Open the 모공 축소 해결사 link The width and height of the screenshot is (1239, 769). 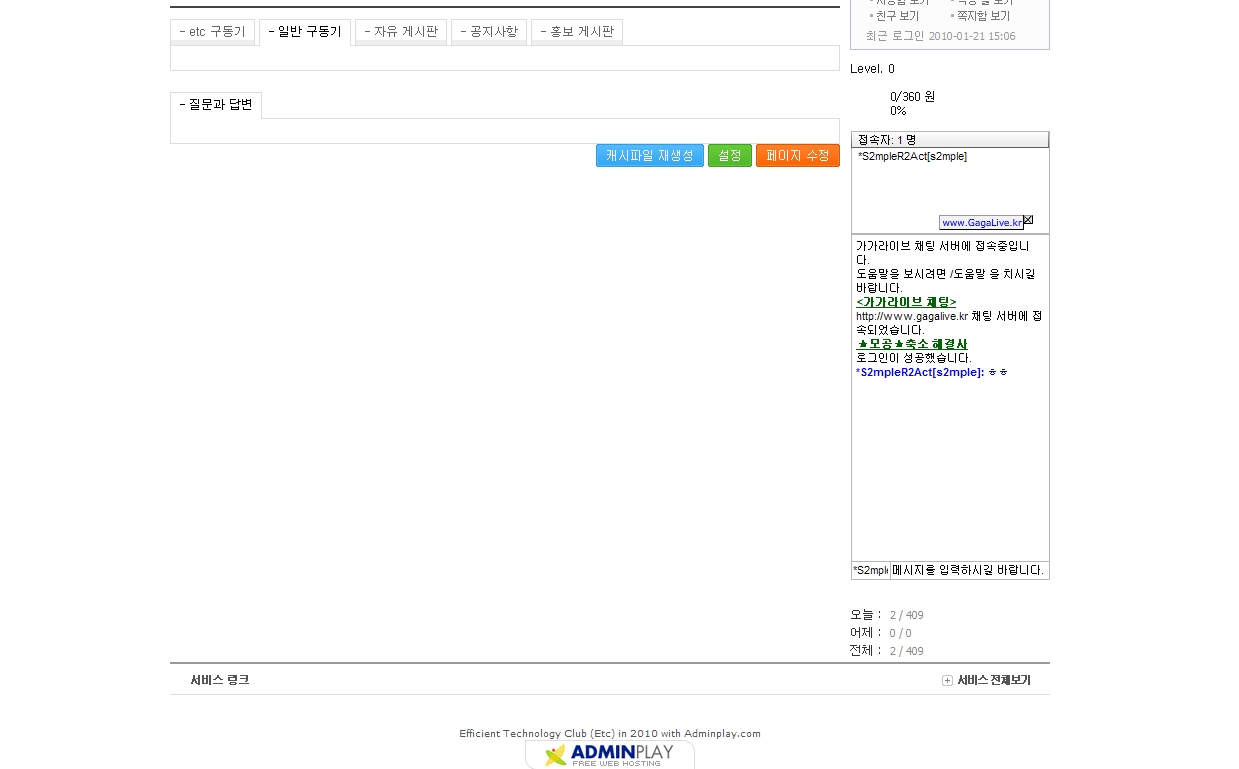point(912,344)
